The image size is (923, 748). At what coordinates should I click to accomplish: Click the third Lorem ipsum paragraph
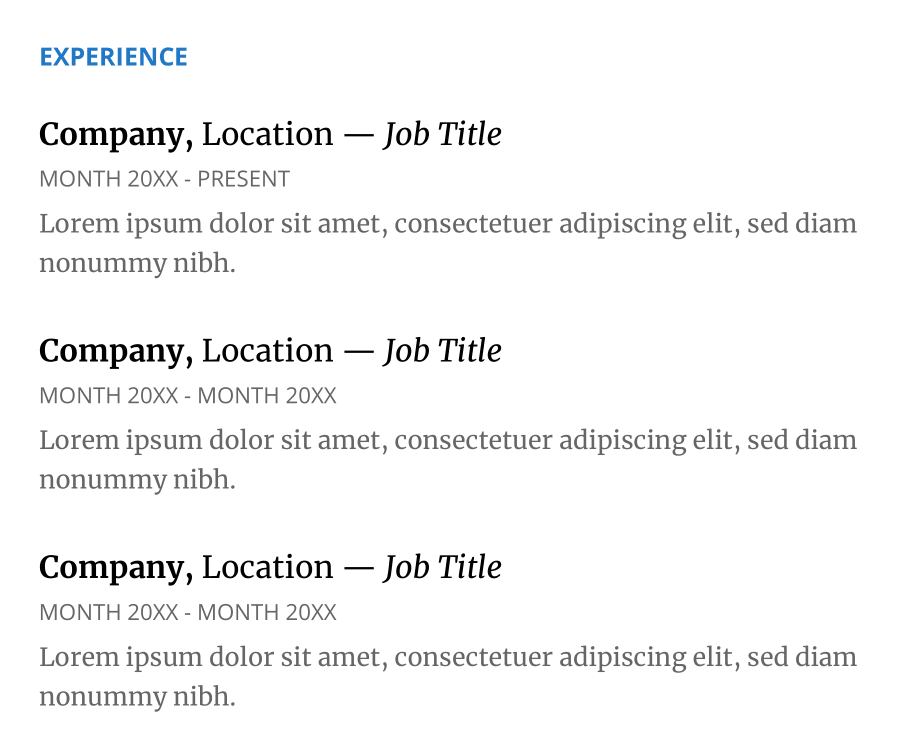(448, 676)
